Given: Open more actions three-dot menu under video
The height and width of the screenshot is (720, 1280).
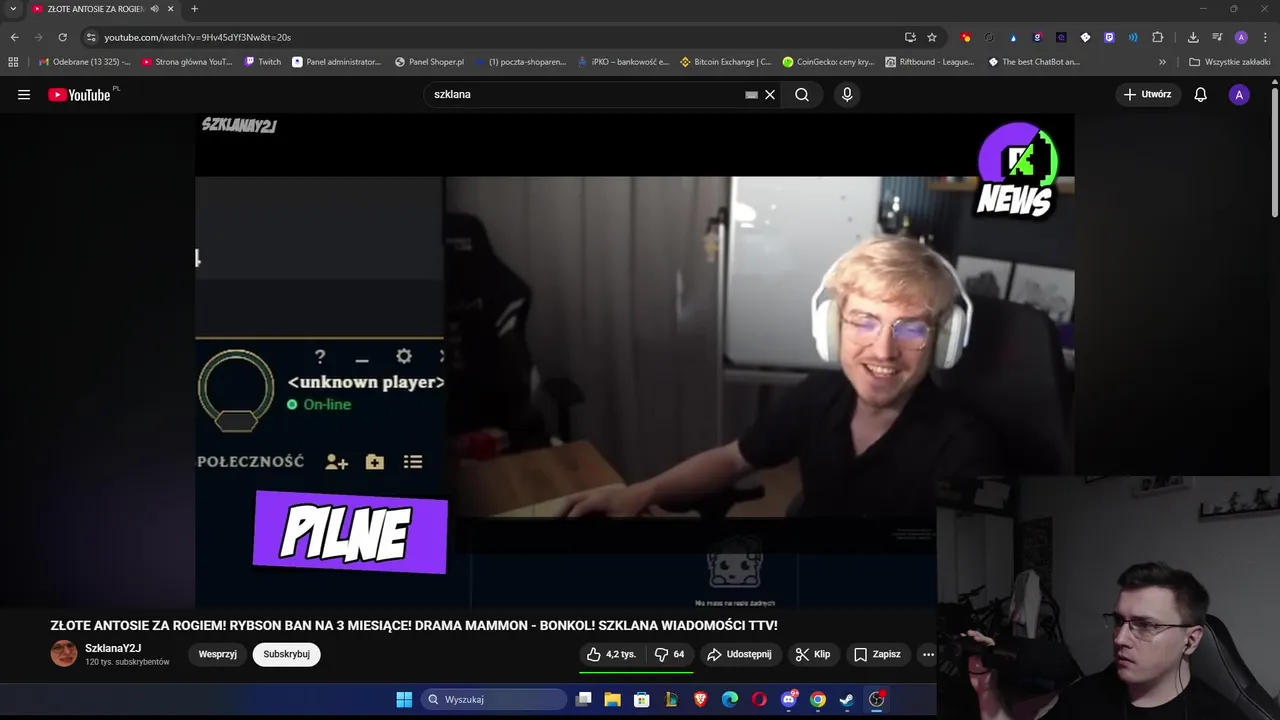Looking at the screenshot, I should click(928, 654).
